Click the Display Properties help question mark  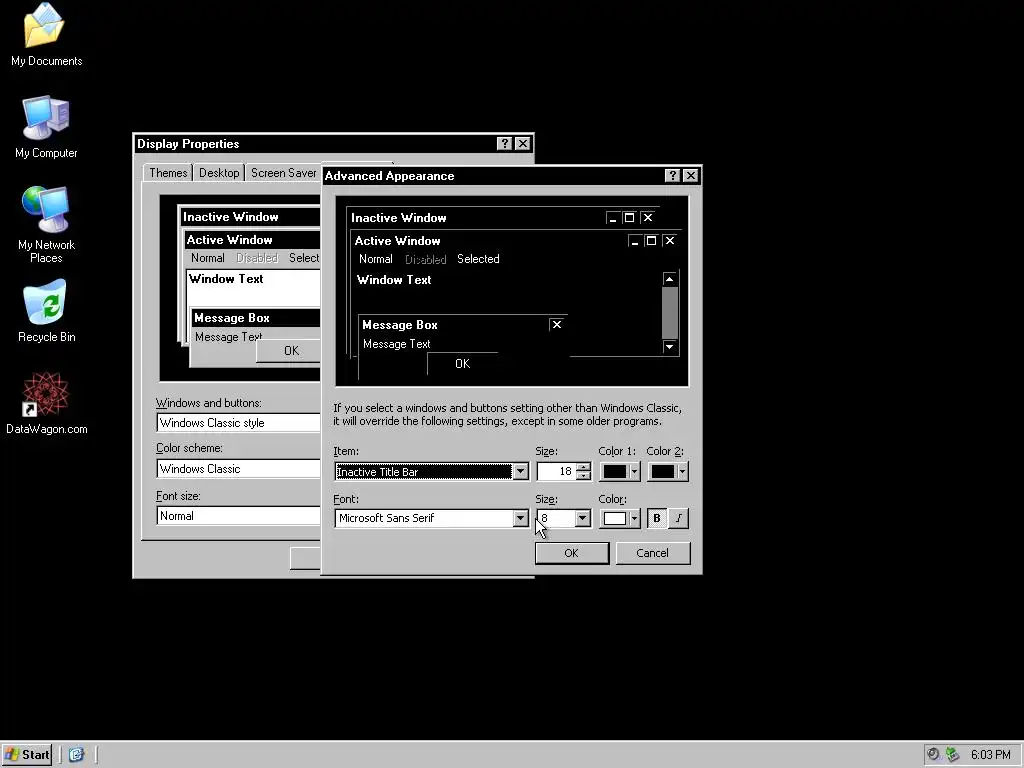(x=504, y=144)
